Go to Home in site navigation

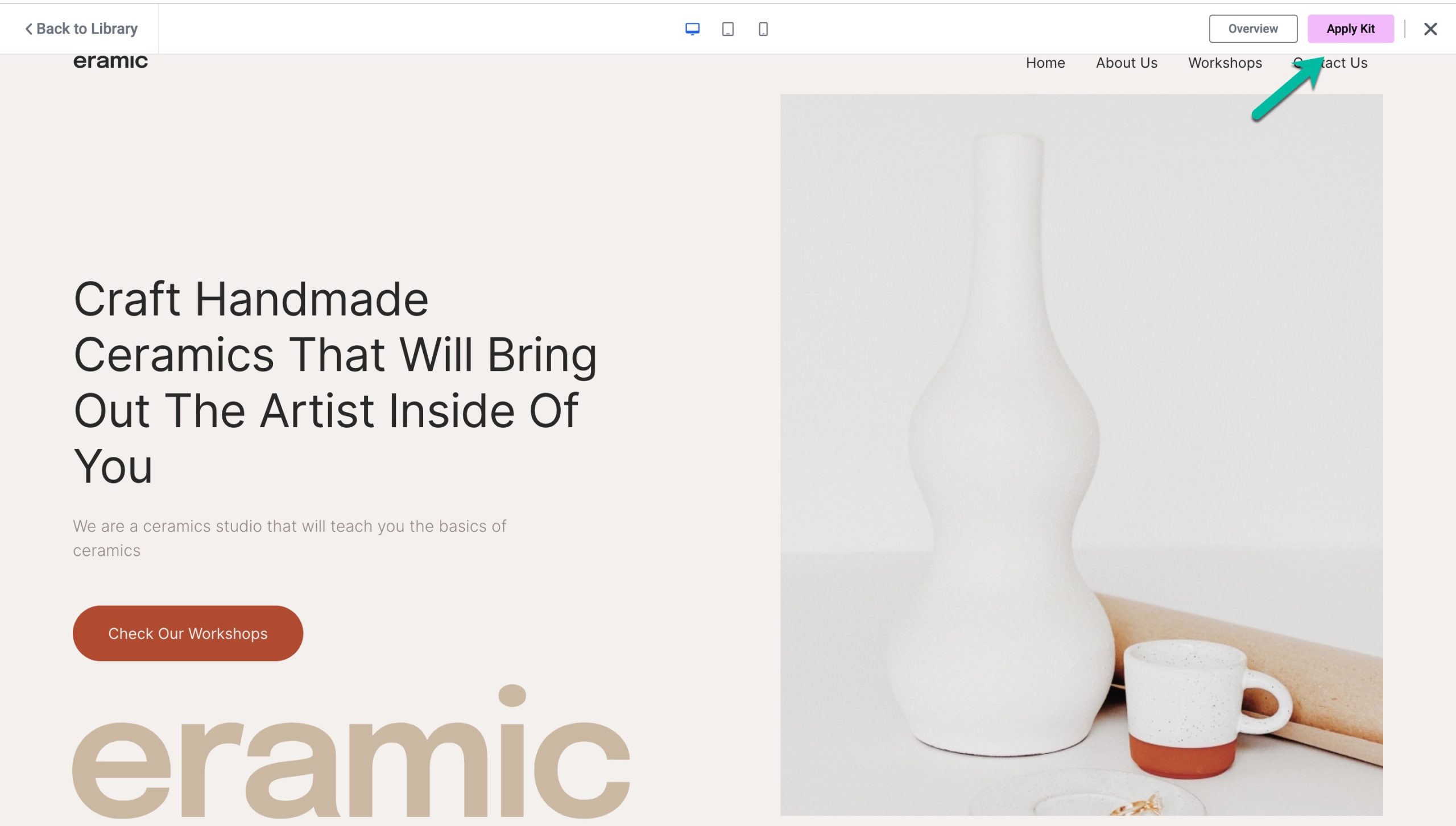pos(1045,63)
